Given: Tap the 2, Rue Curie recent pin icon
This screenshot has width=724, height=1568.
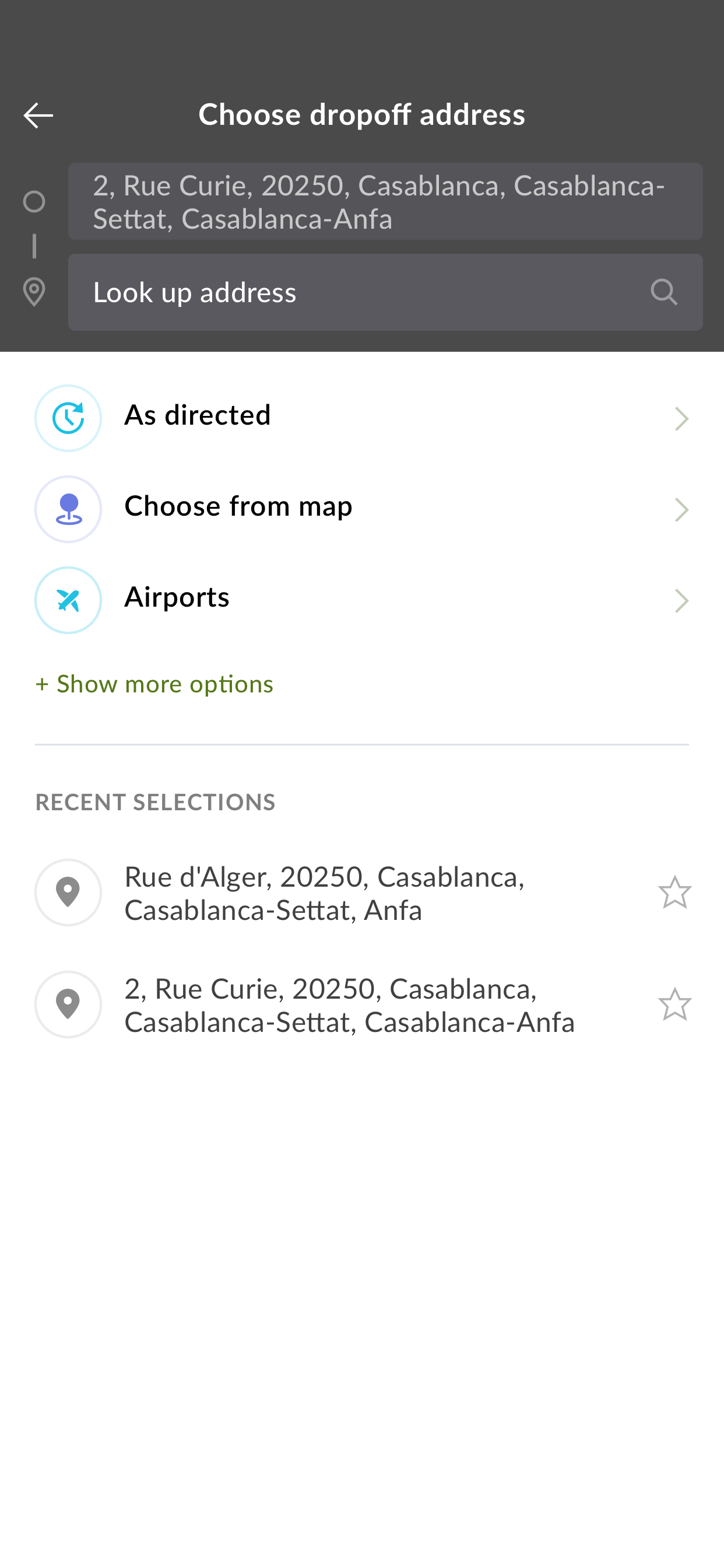Looking at the screenshot, I should click(x=68, y=1005).
